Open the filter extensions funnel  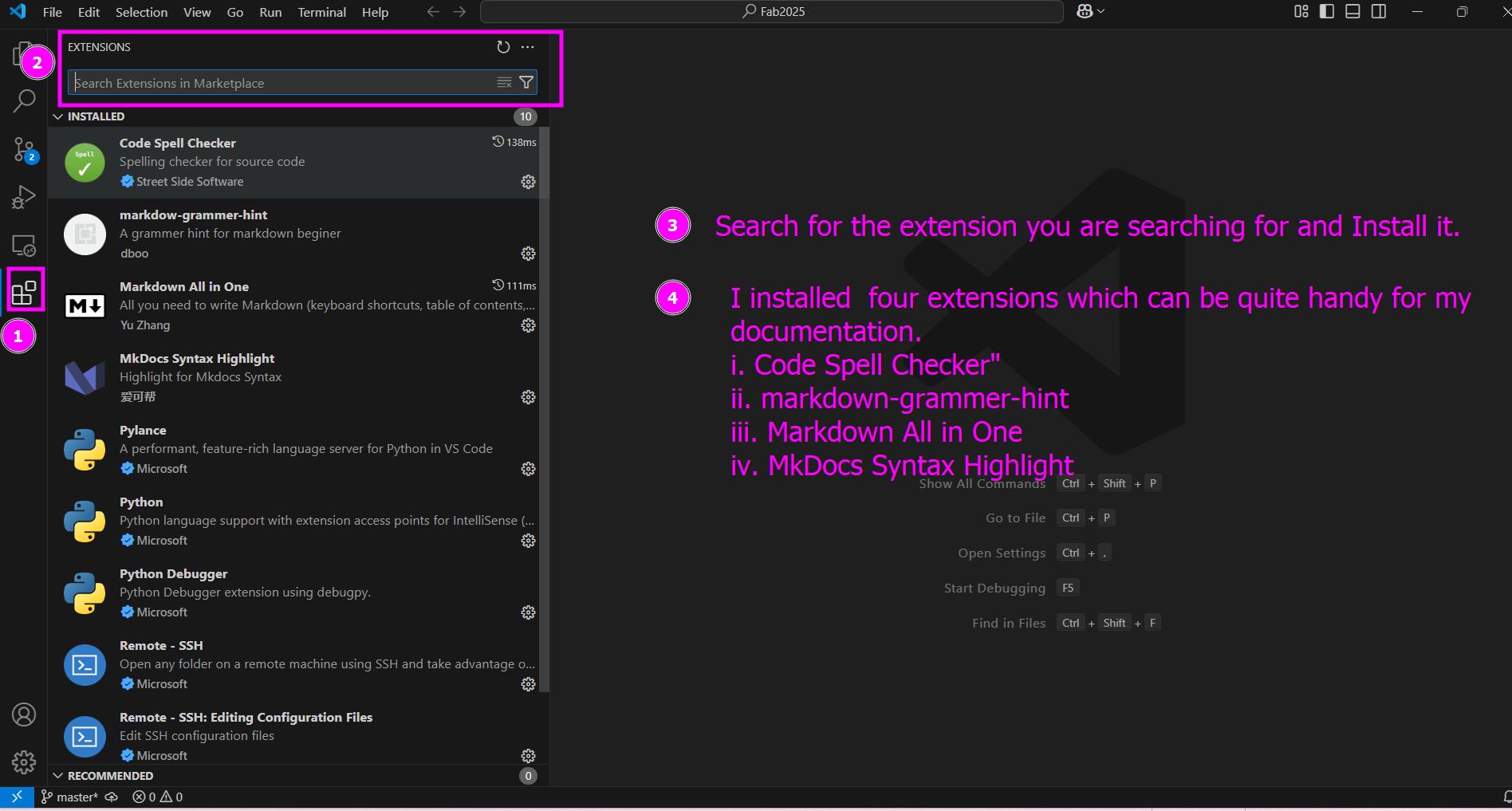click(526, 82)
